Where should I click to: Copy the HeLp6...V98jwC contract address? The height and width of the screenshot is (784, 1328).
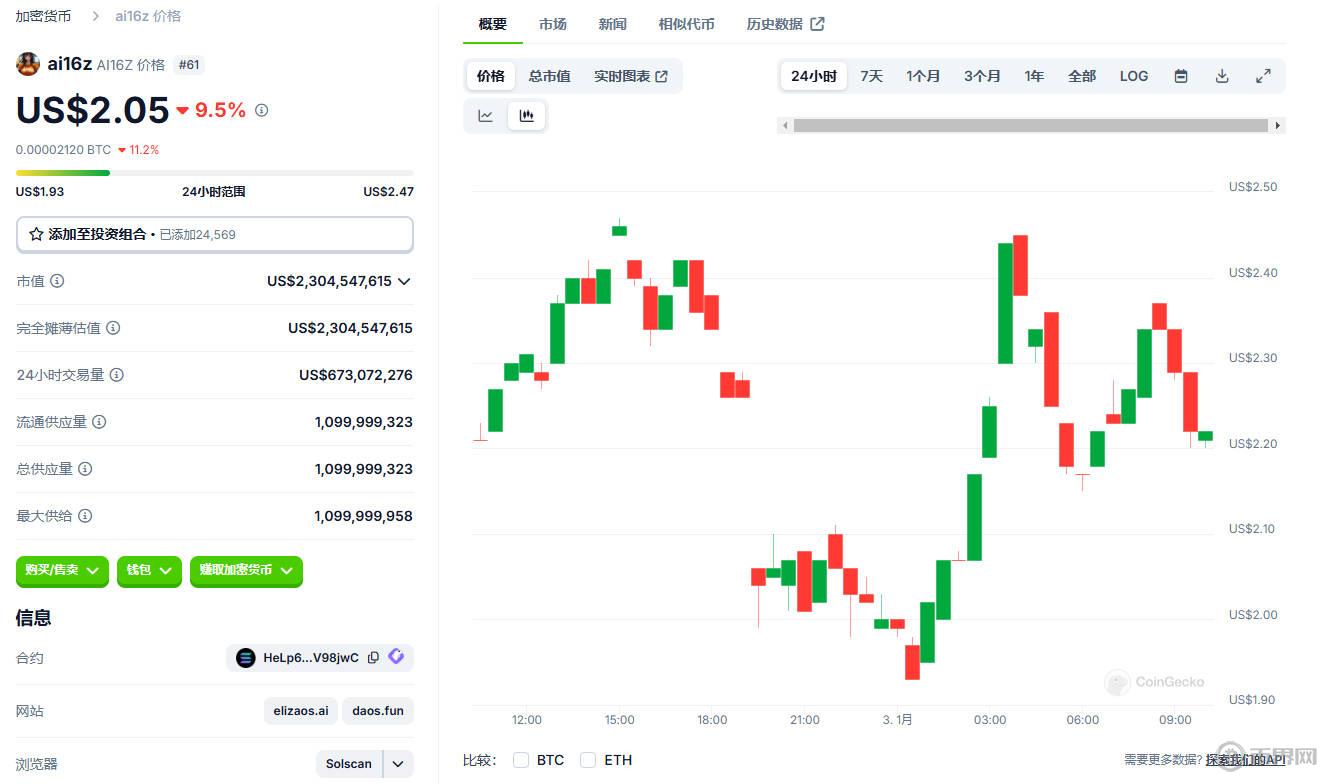coord(373,658)
